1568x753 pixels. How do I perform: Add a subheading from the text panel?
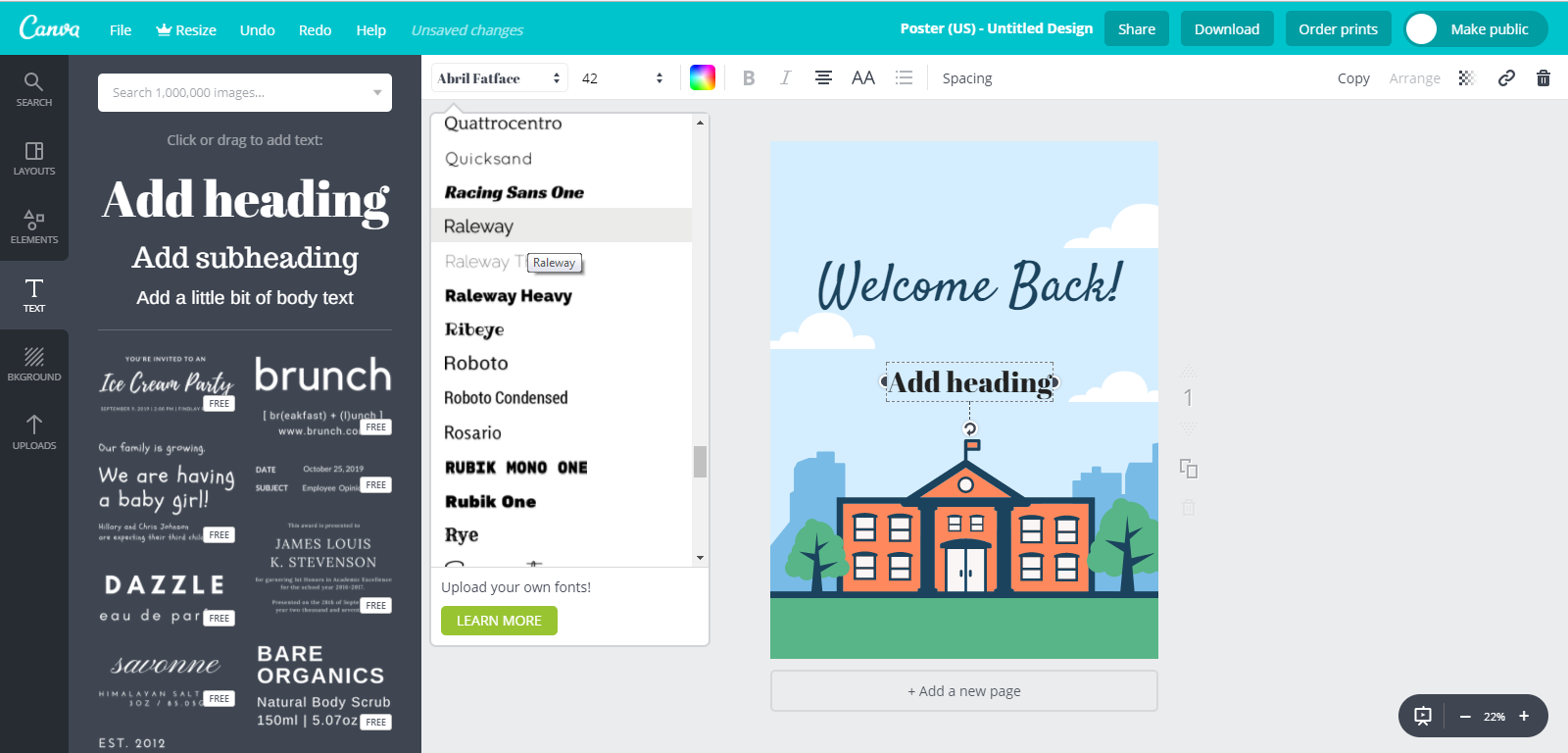click(245, 258)
